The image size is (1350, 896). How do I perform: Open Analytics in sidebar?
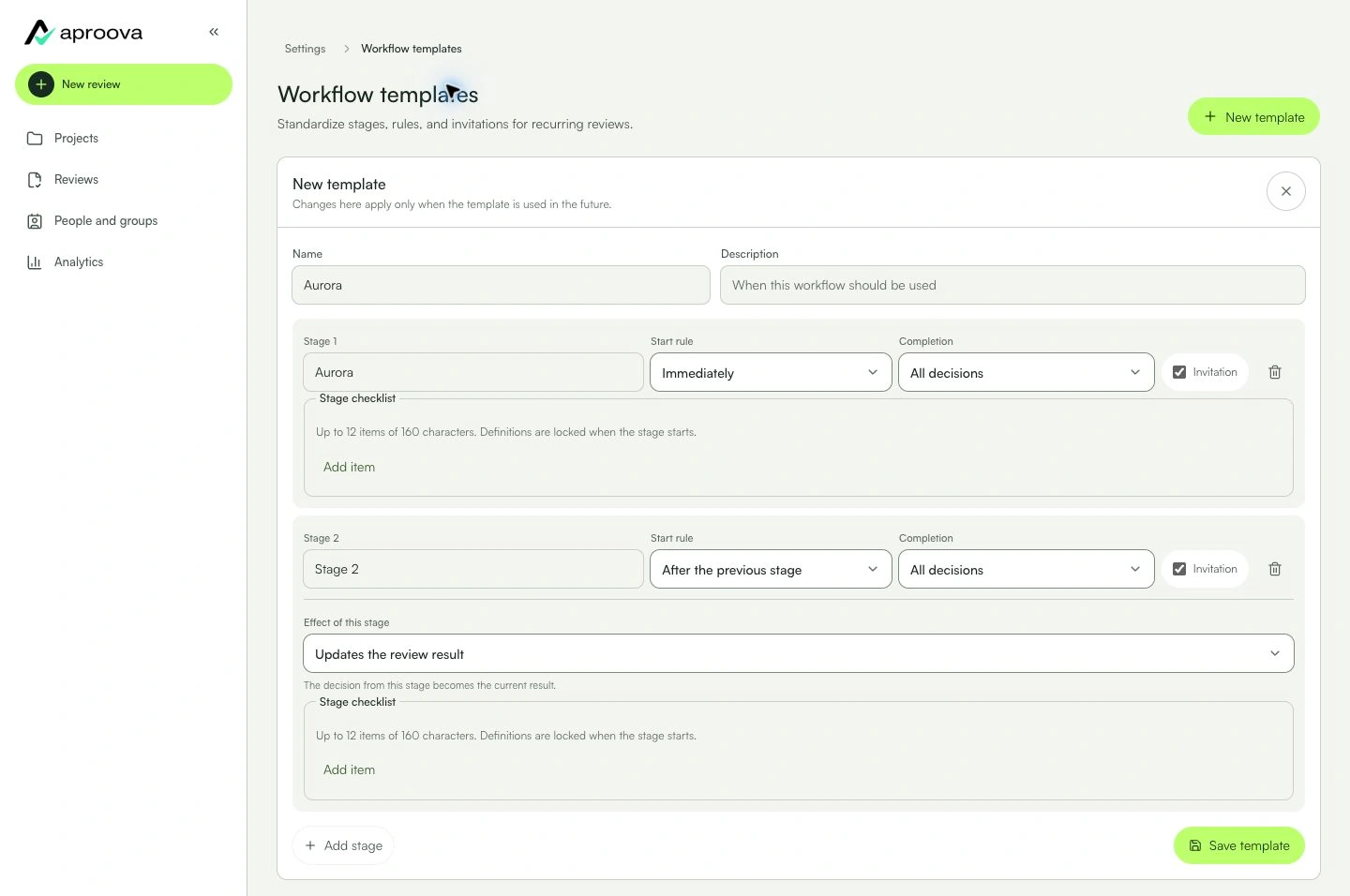[124, 262]
